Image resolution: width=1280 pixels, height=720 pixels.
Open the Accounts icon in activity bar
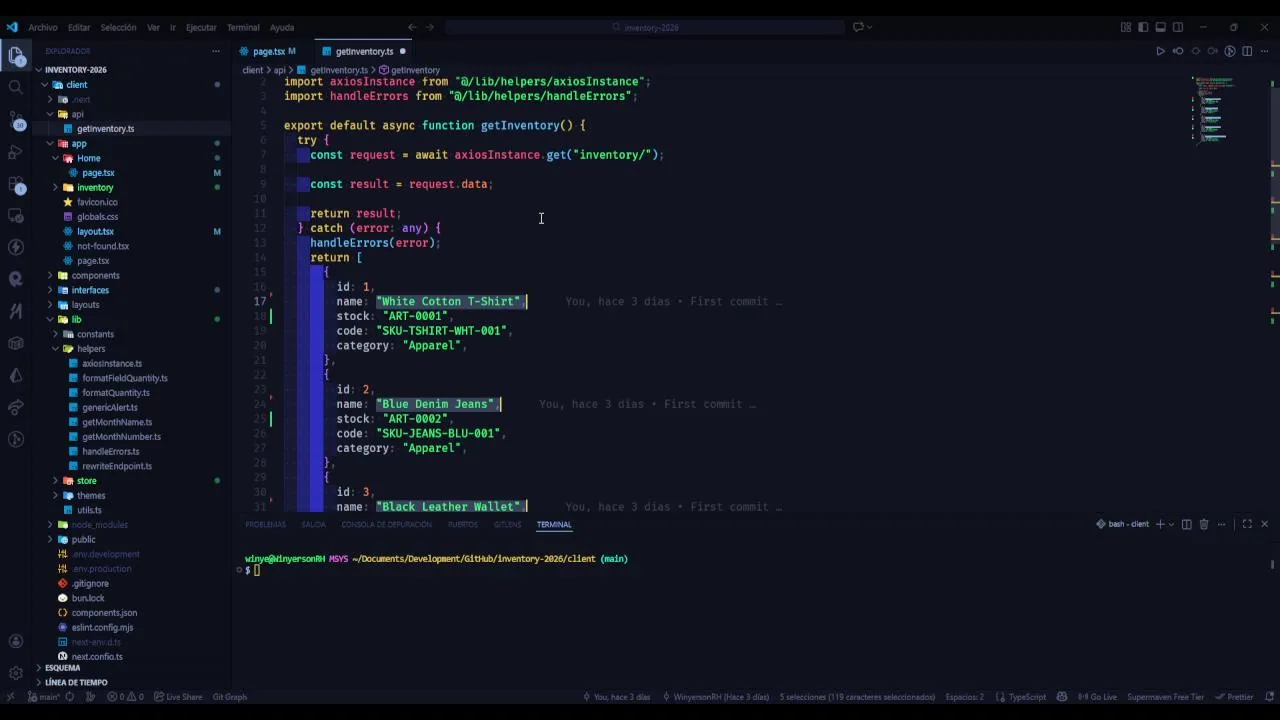[16, 641]
